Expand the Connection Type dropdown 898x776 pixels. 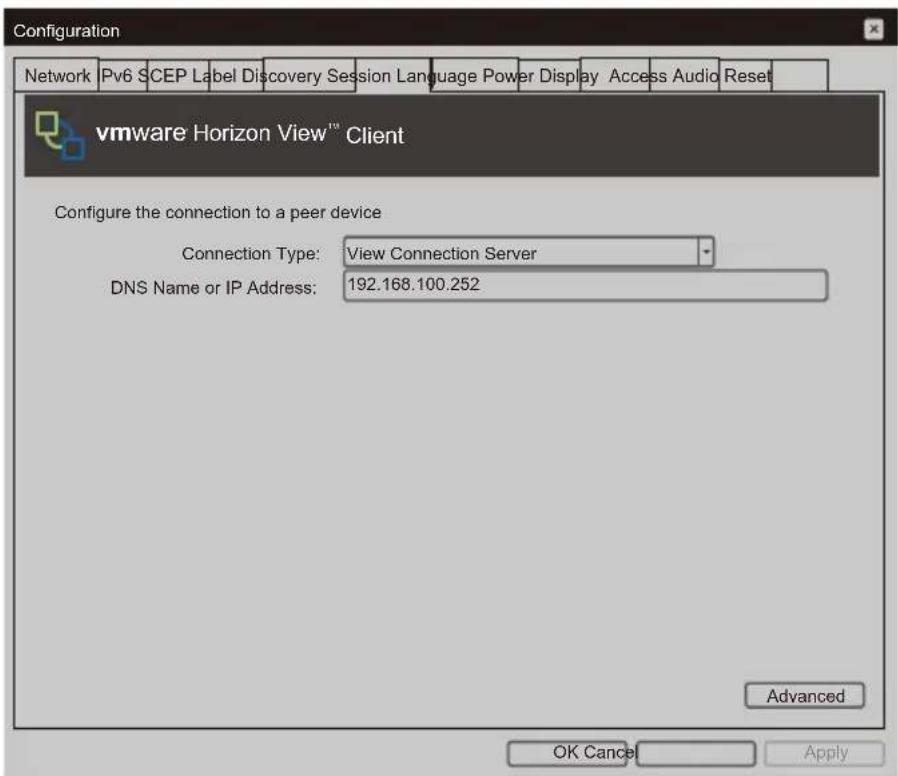click(706, 252)
